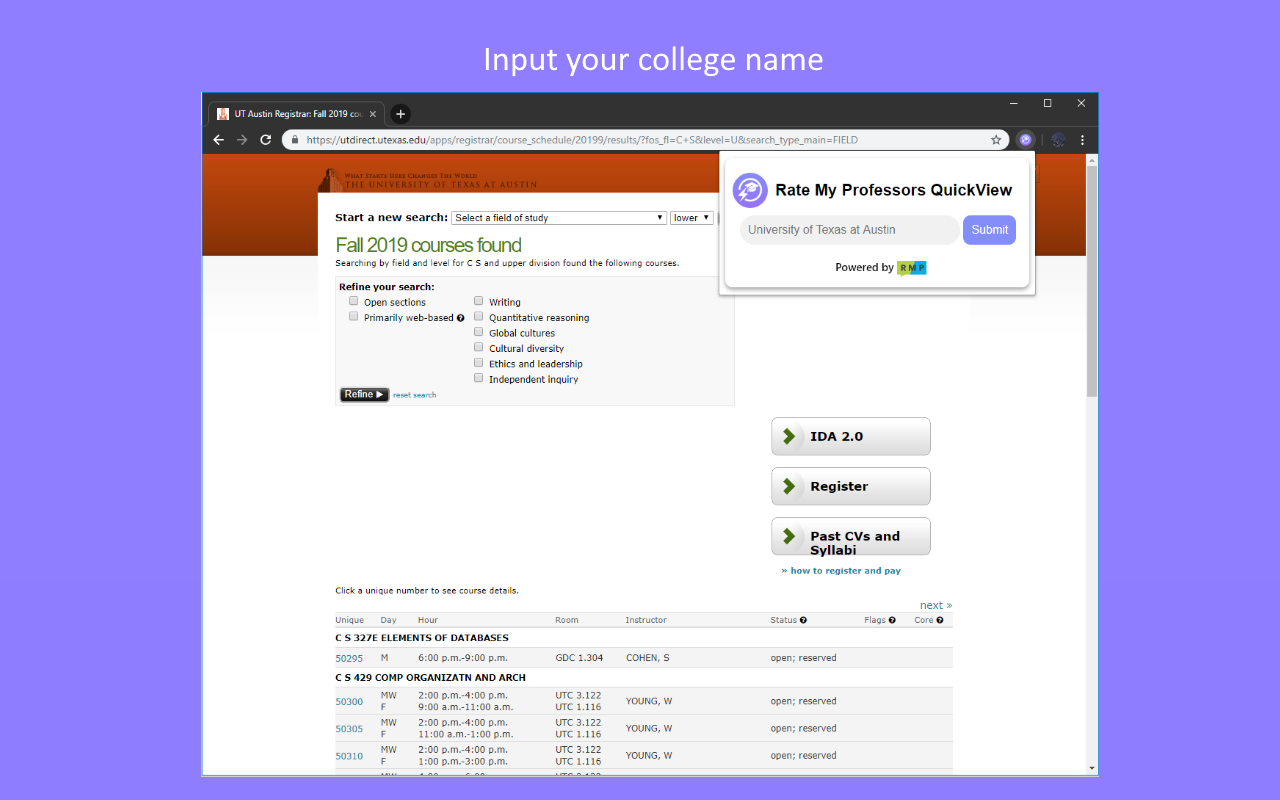
Task: Enable the Writing filter checkbox
Action: pos(478,301)
